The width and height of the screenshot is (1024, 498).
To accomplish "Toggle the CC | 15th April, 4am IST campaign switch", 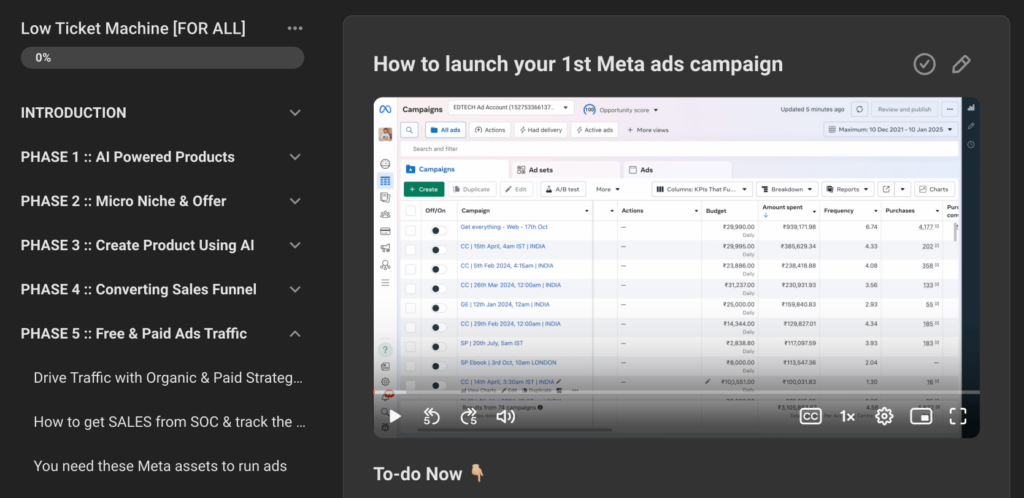I will 439,250.
